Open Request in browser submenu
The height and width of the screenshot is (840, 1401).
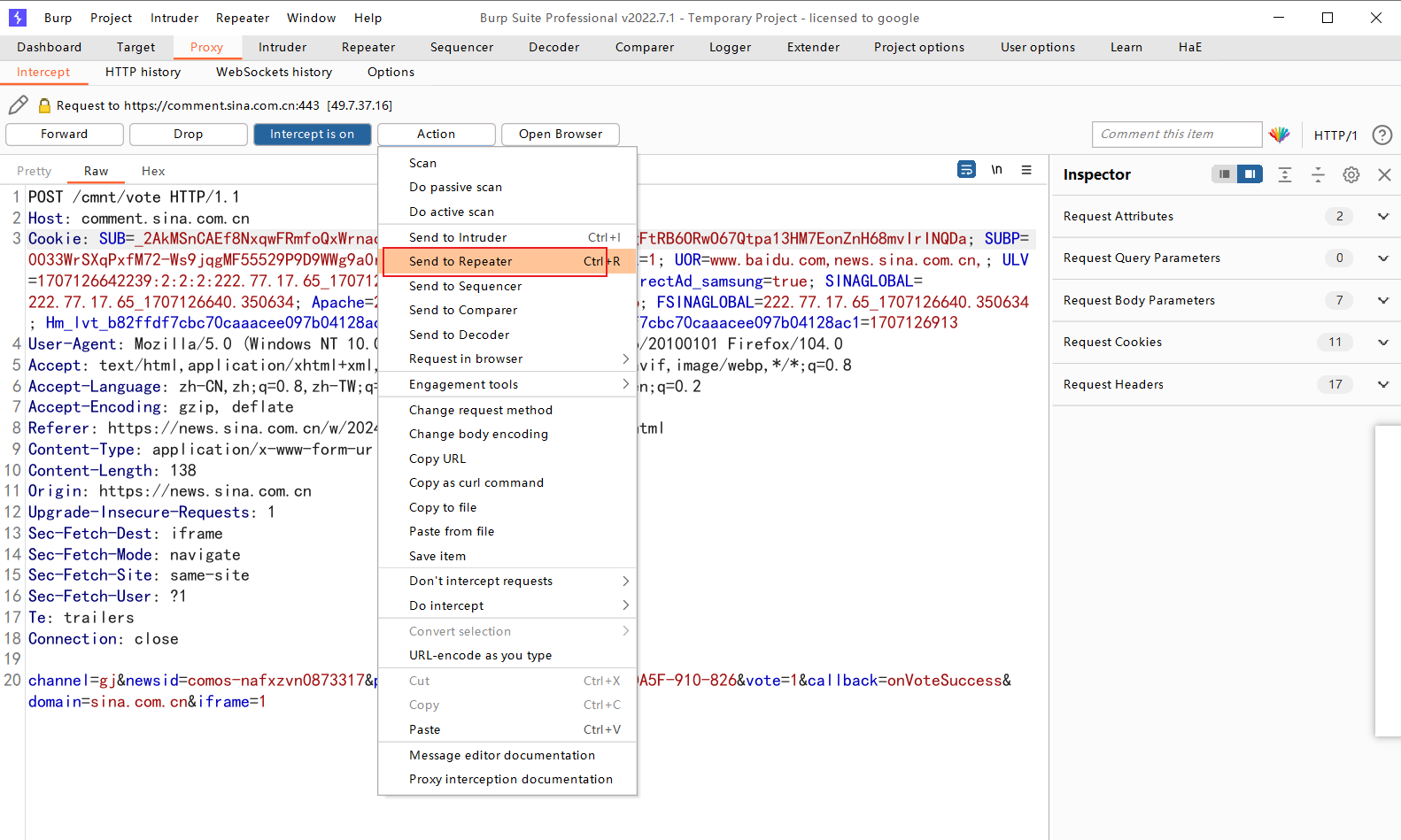[507, 359]
